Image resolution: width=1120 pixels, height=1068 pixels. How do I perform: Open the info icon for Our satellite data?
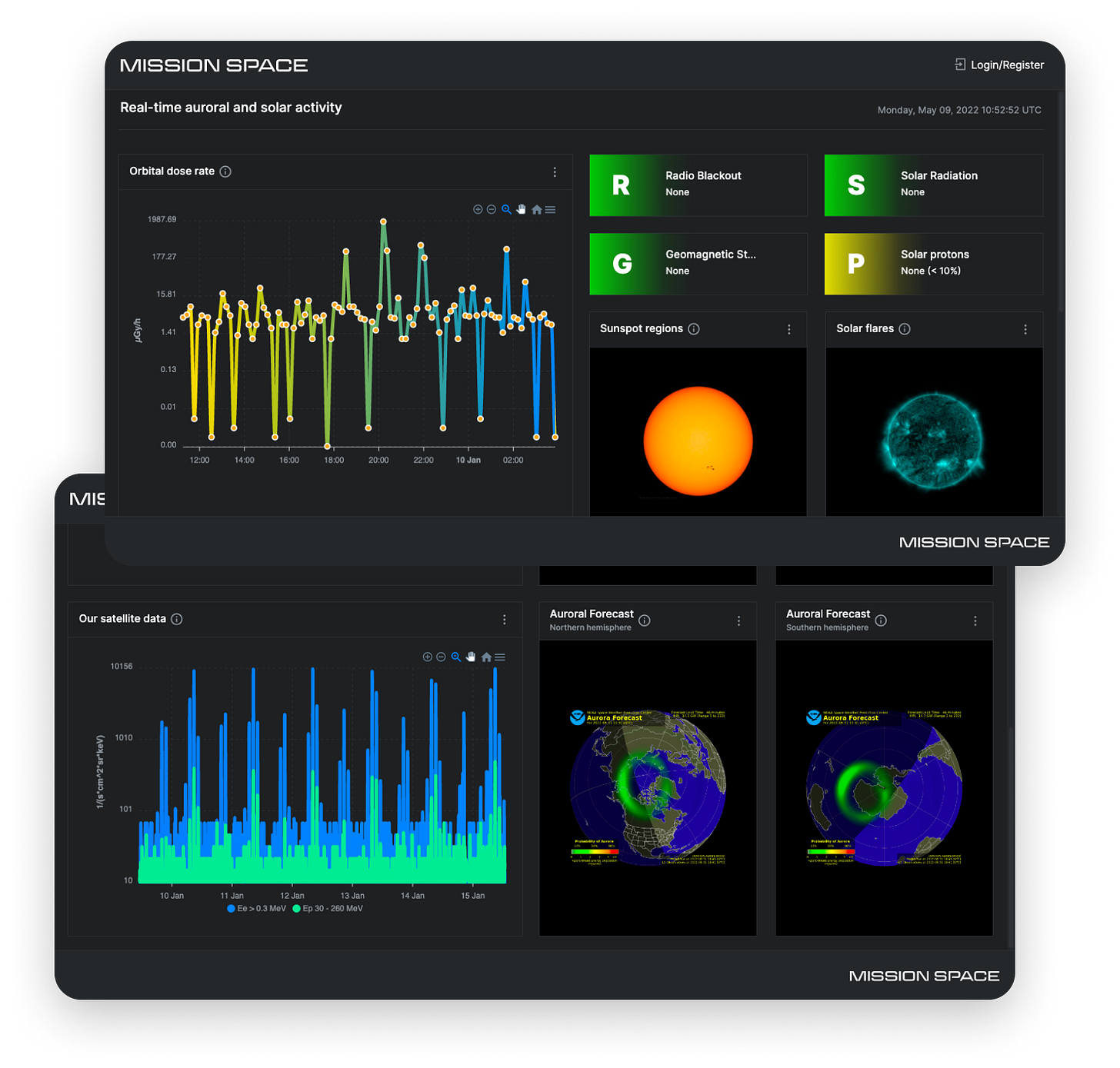pos(176,618)
